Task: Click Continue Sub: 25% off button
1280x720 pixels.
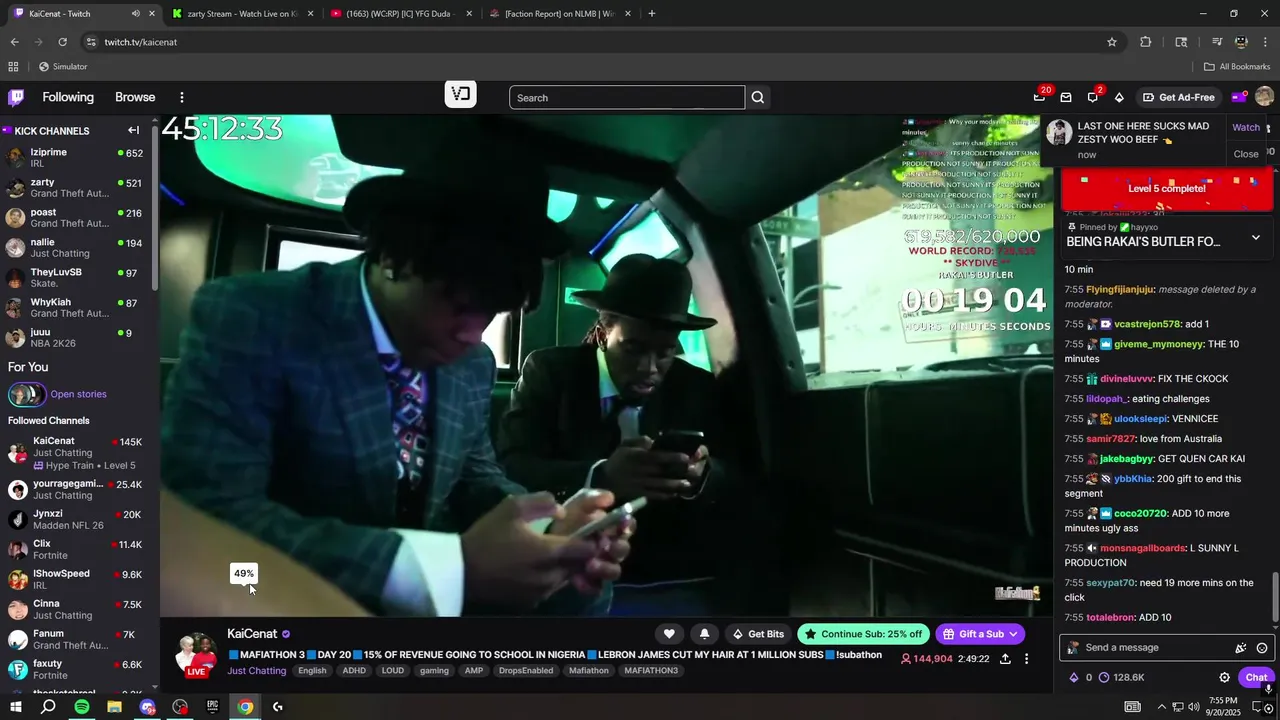Action: click(x=864, y=634)
